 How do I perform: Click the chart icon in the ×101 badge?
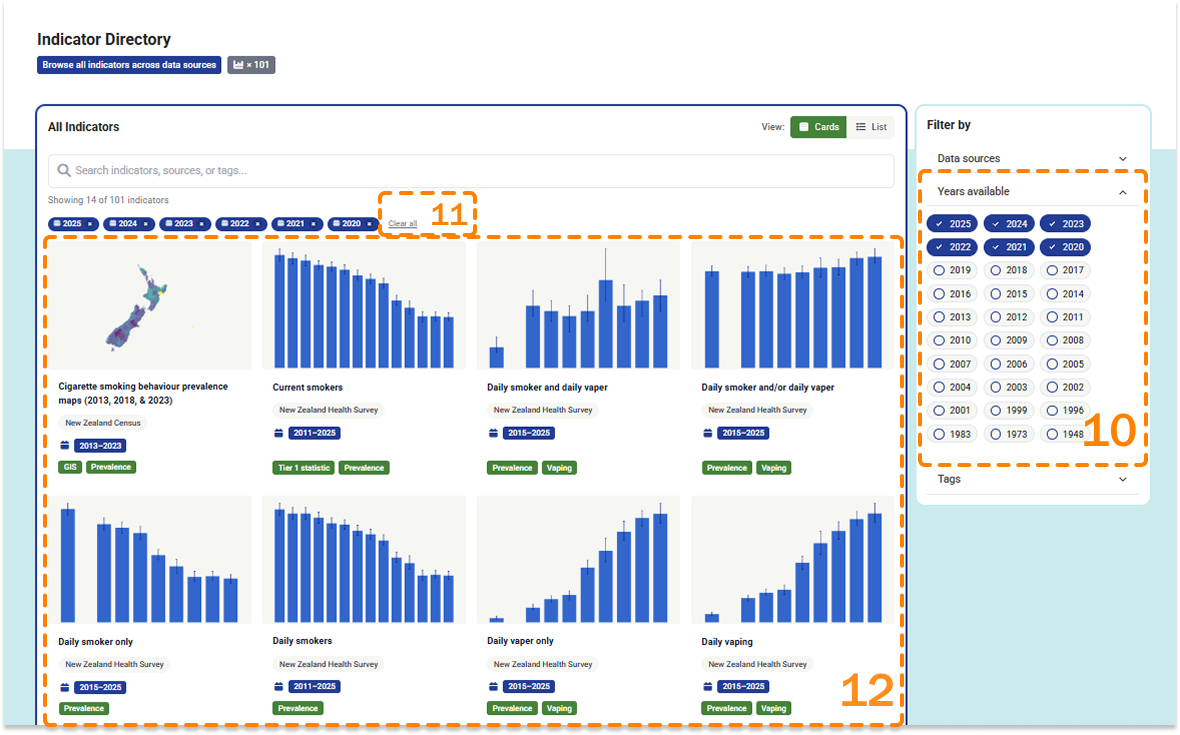238,65
